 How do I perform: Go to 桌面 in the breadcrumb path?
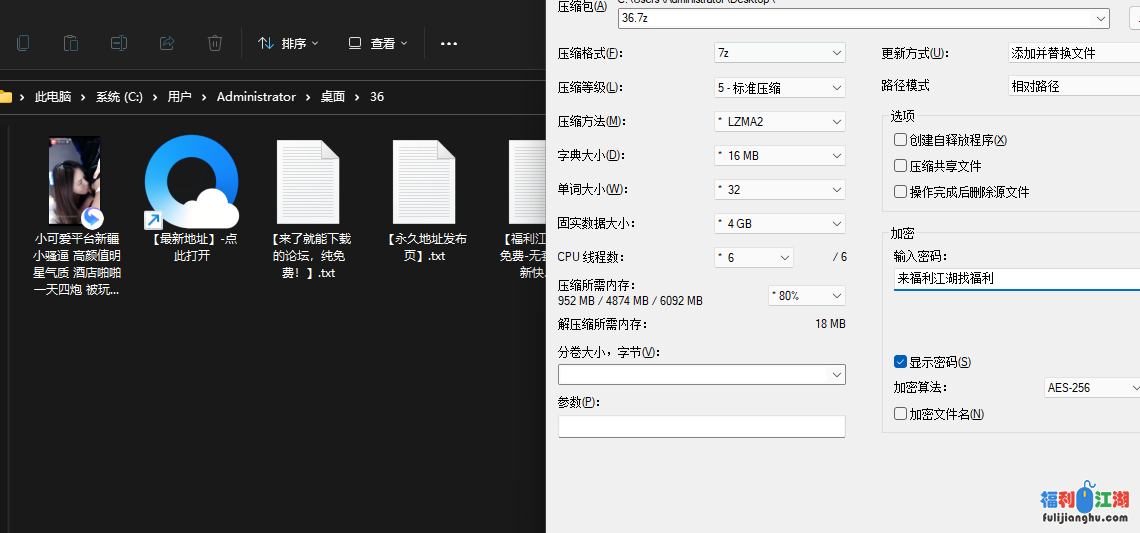pos(333,97)
